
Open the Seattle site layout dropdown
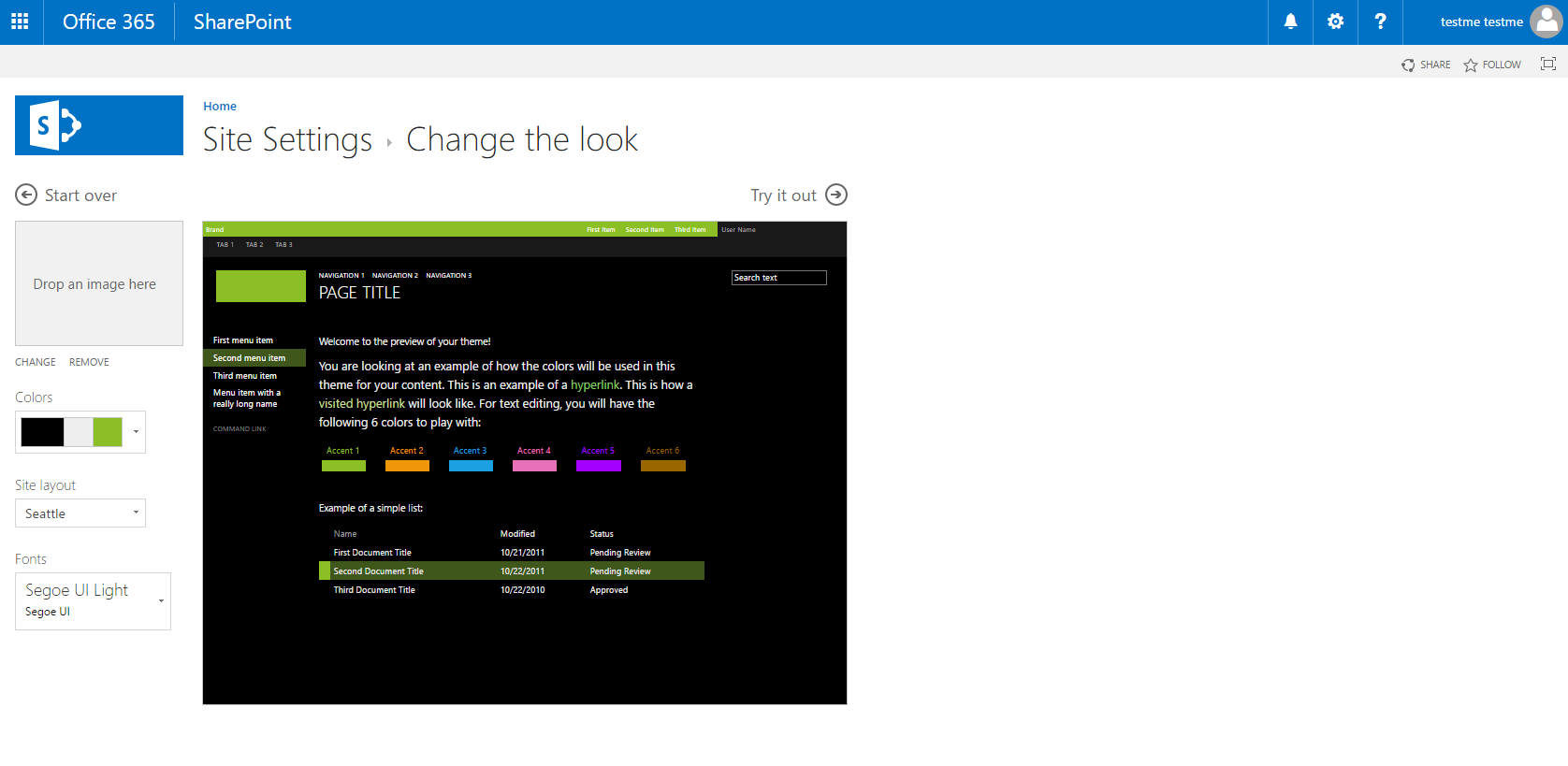point(80,513)
